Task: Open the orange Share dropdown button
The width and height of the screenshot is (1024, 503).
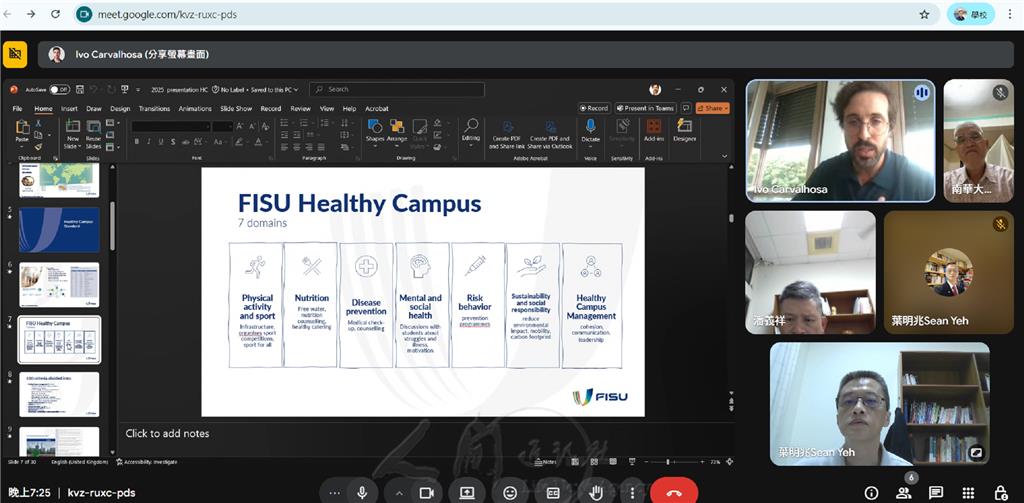Action: 712,108
